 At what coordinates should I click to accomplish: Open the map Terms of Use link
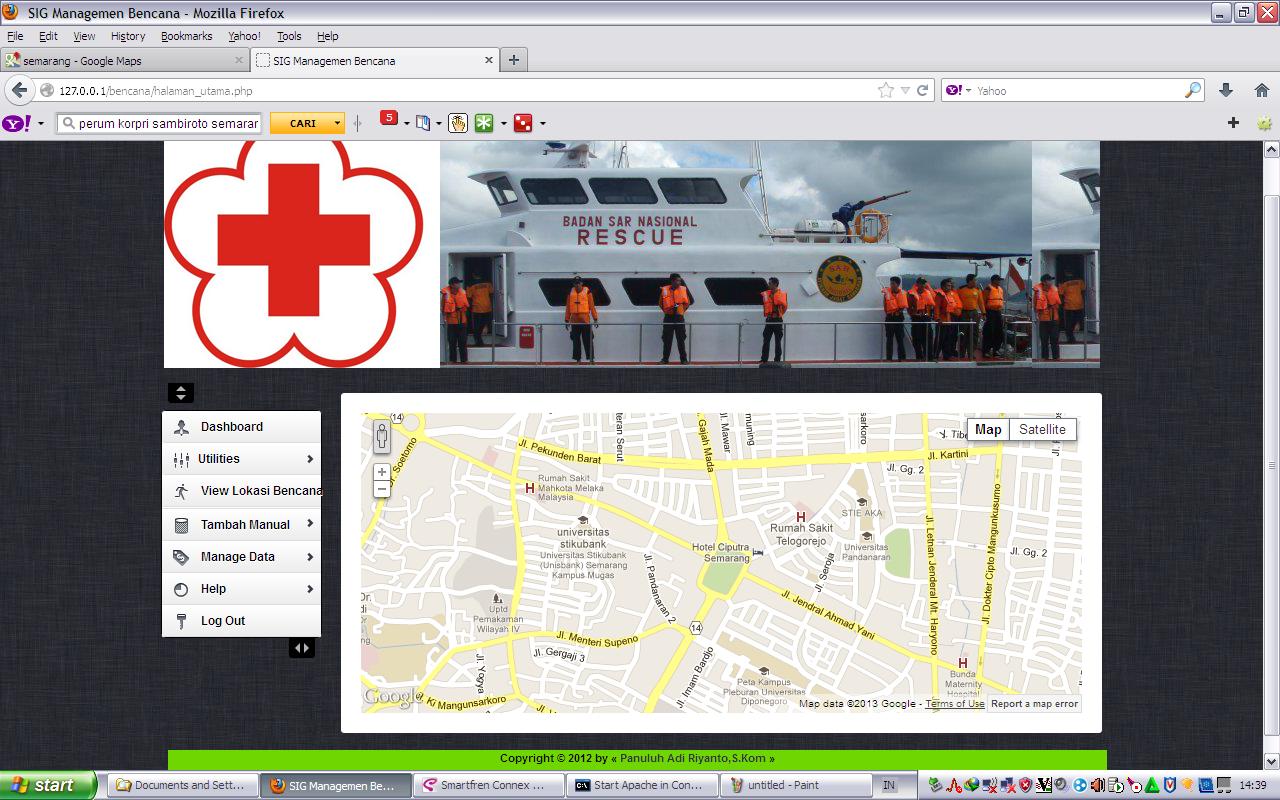(954, 704)
